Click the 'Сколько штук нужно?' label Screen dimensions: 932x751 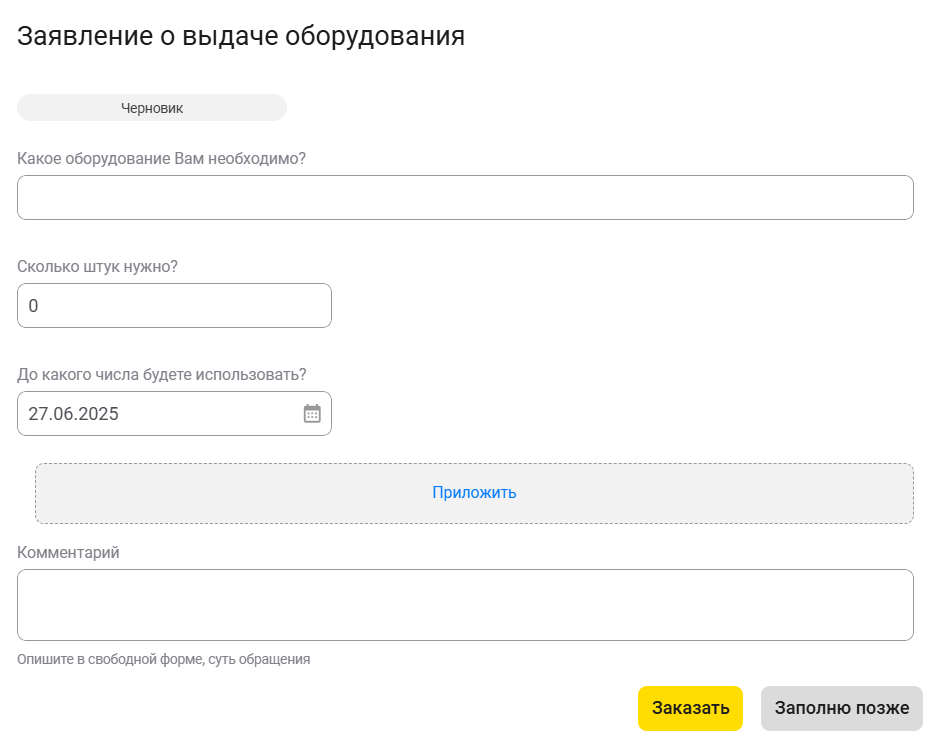pyautogui.click(x=98, y=267)
